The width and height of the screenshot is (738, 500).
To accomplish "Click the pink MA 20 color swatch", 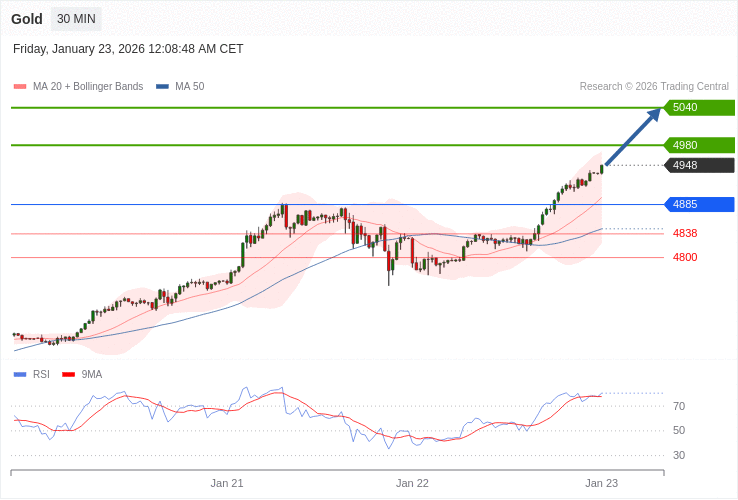I will click(19, 87).
